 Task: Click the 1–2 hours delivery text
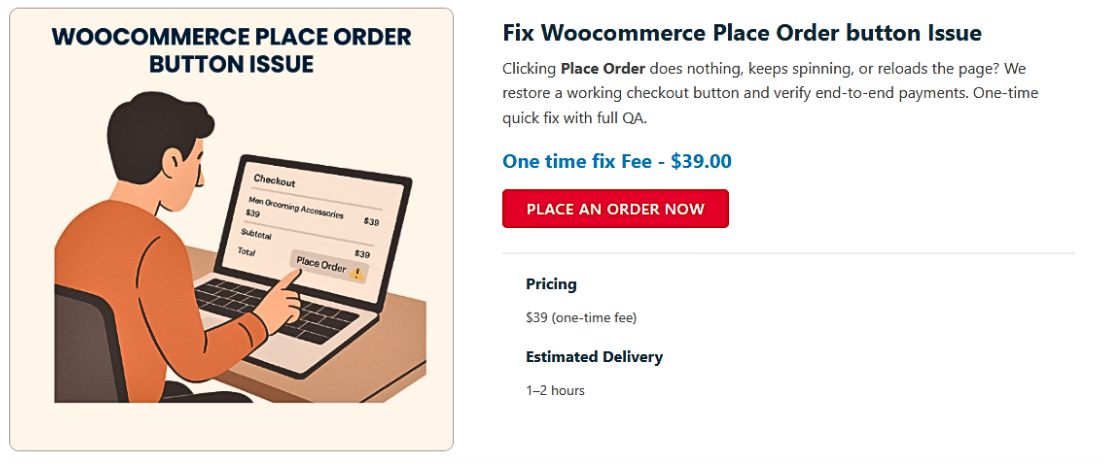point(555,390)
